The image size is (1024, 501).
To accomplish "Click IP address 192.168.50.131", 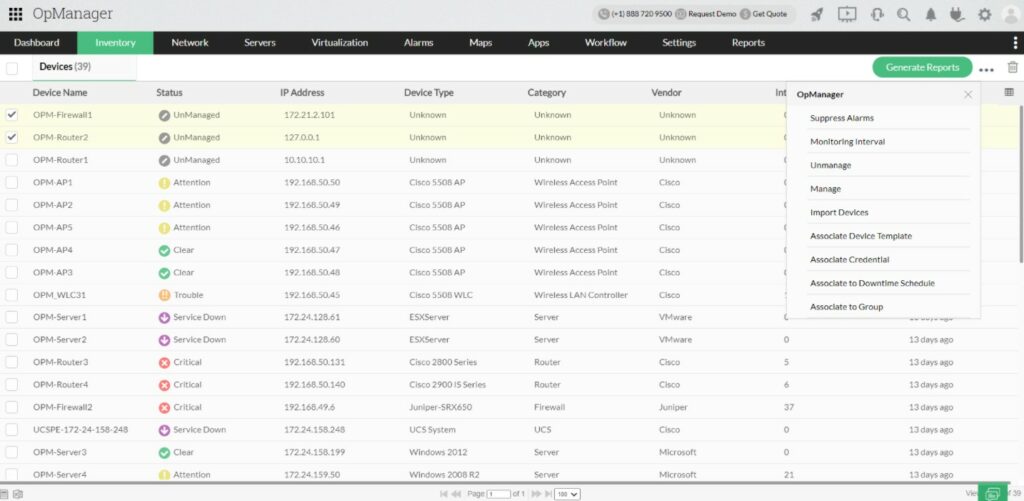I will (315, 362).
